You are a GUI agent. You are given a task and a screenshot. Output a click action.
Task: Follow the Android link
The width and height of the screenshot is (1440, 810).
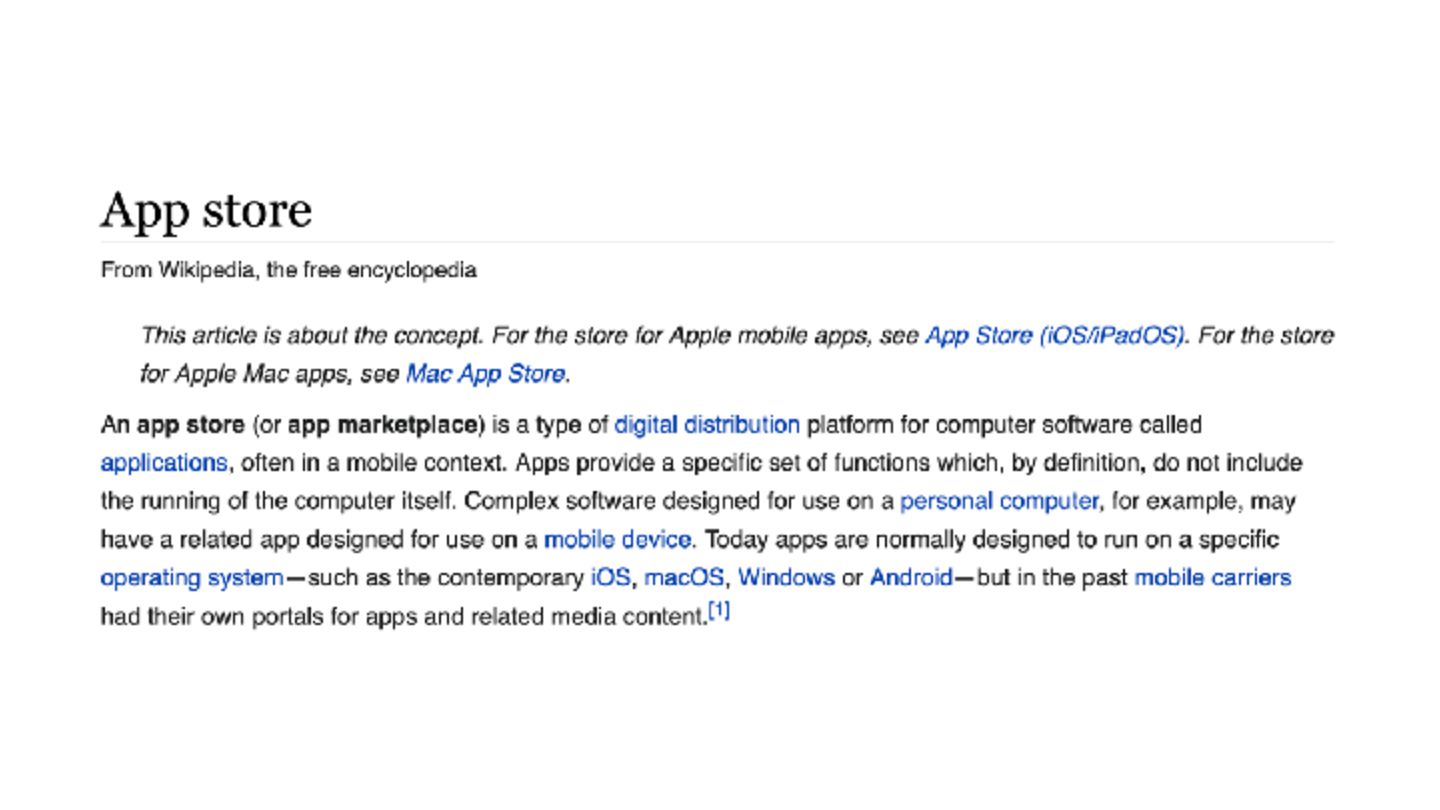click(x=911, y=578)
